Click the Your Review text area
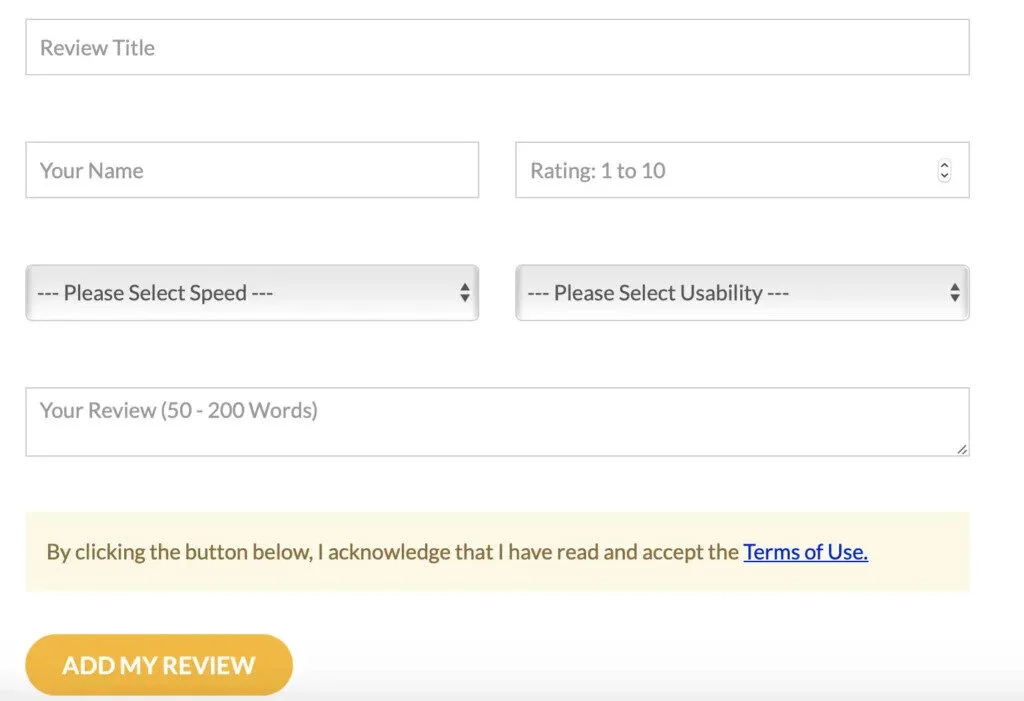Screen dimensions: 1024x701 [x=497, y=420]
